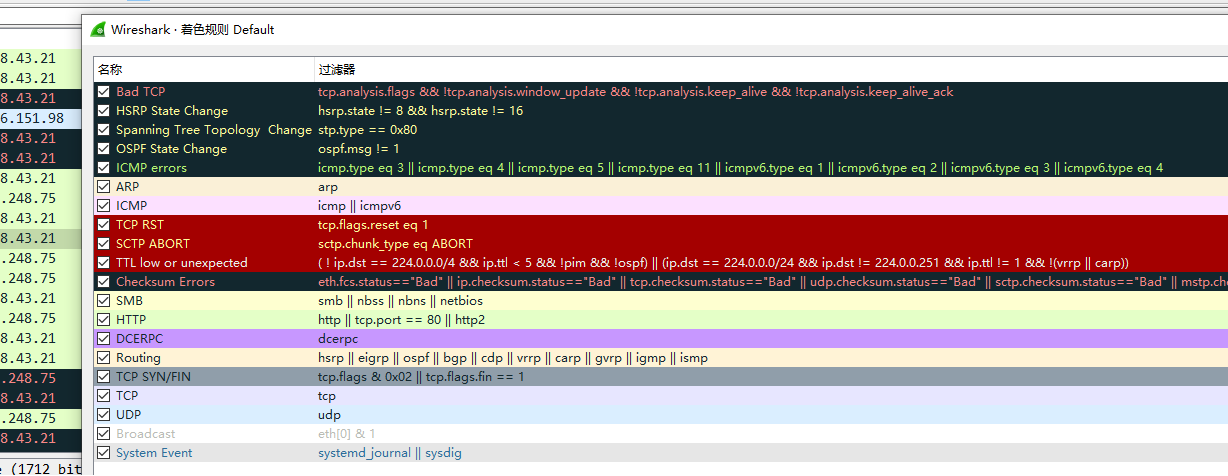Toggle the SMB rule checkbox

103,301
